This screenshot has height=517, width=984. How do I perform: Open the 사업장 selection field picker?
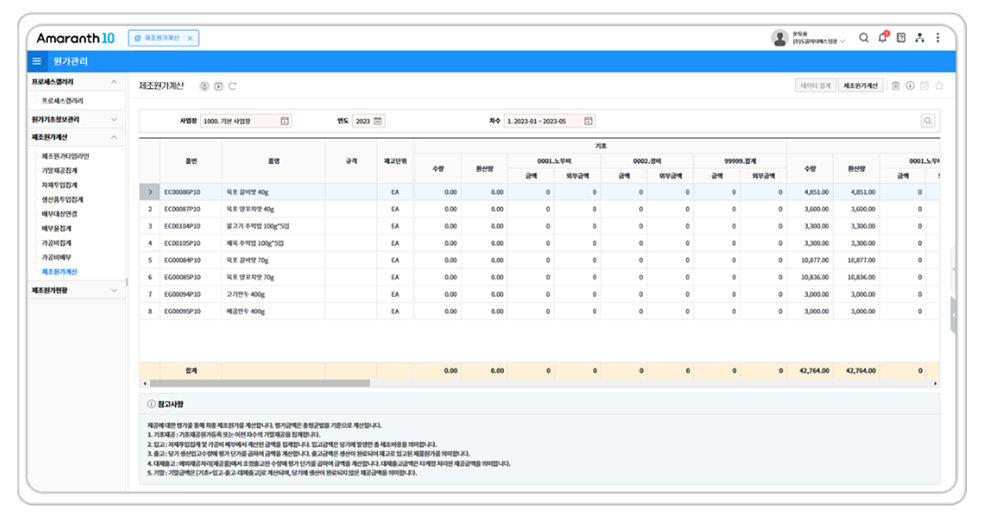[x=284, y=121]
